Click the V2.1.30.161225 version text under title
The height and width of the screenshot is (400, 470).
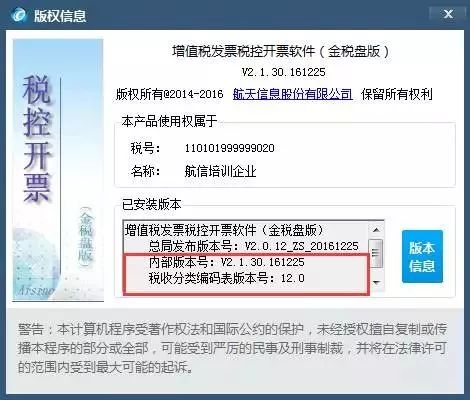click(x=283, y=72)
